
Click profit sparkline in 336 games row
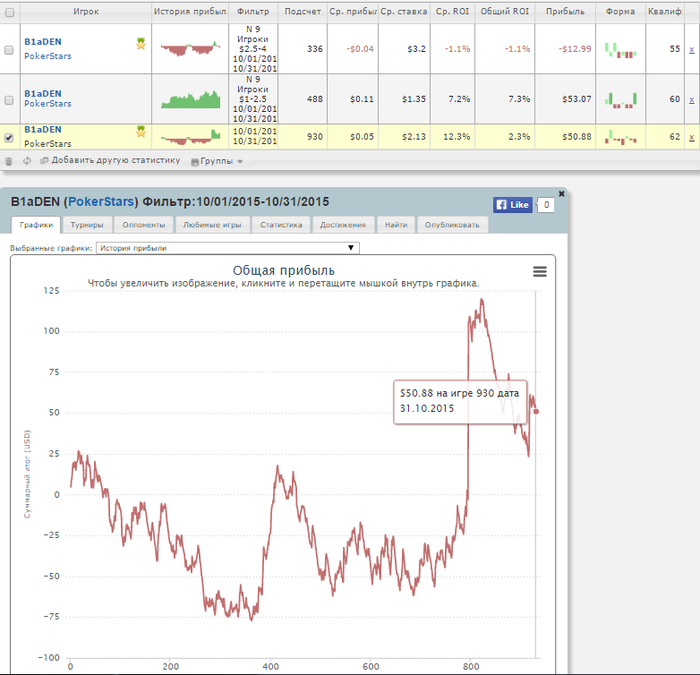[191, 49]
